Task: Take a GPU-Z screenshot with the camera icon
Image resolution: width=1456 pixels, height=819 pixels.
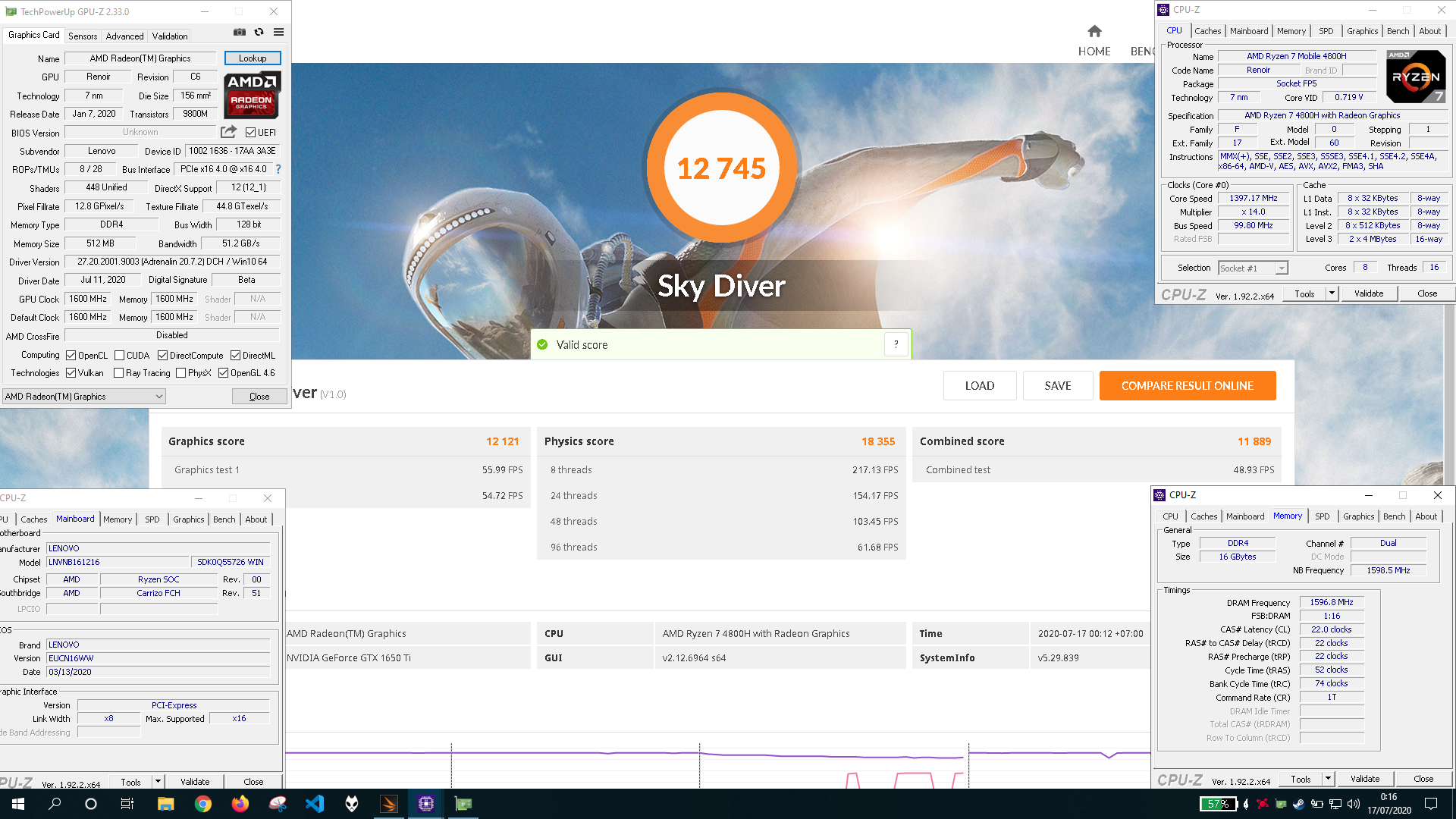Action: (x=240, y=32)
